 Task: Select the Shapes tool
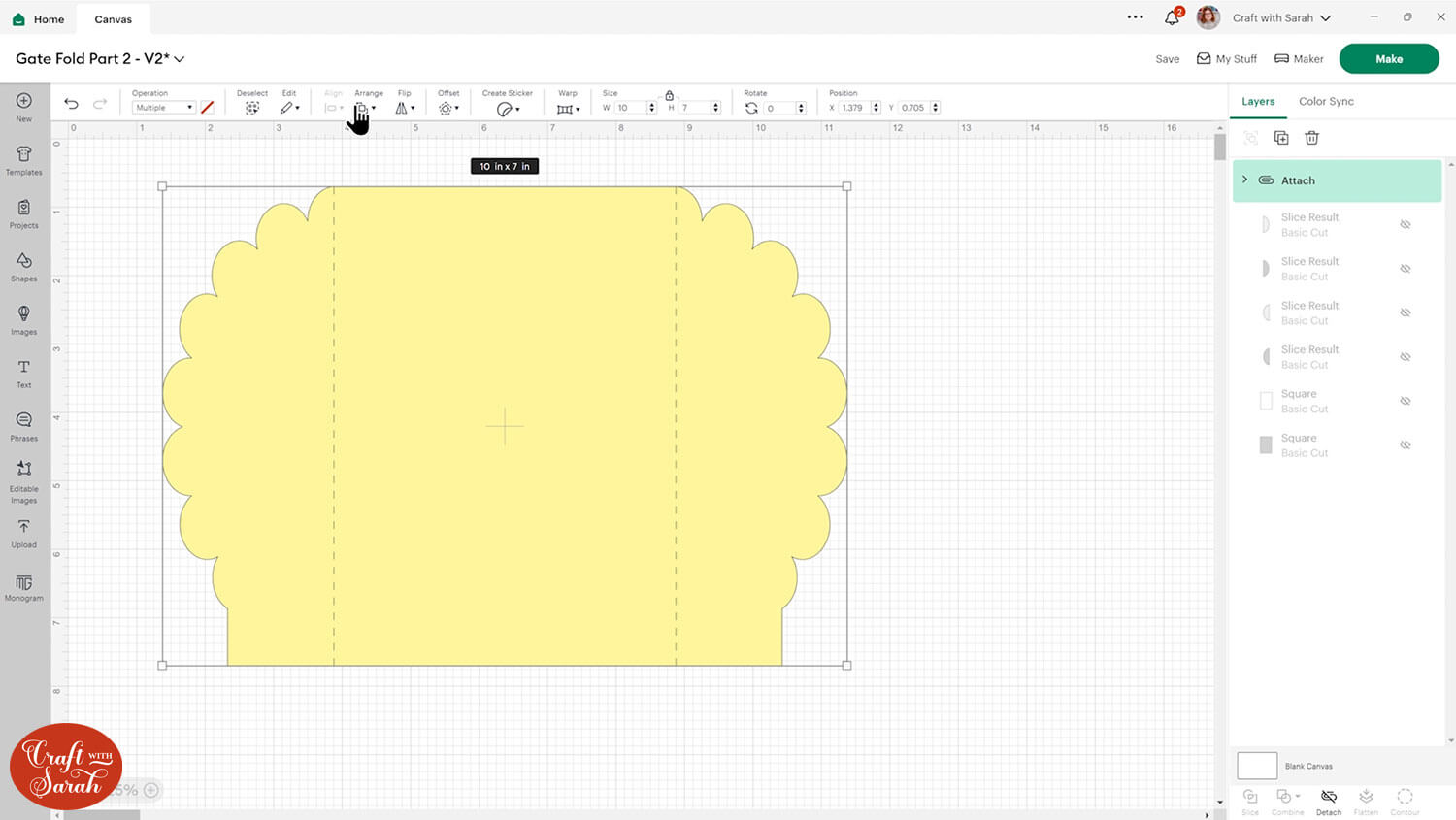24,266
